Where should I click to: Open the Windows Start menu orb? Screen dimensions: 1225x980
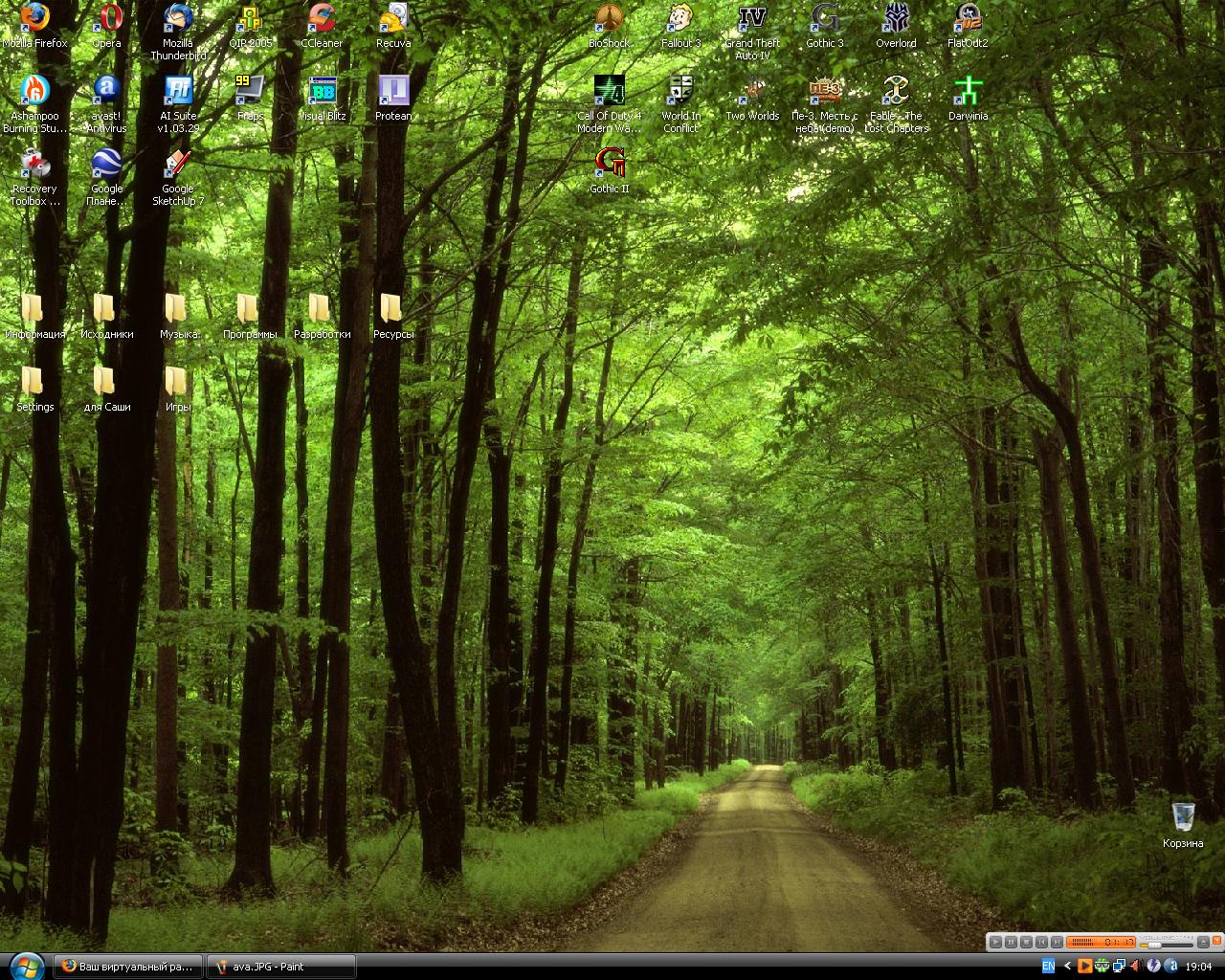[26, 966]
